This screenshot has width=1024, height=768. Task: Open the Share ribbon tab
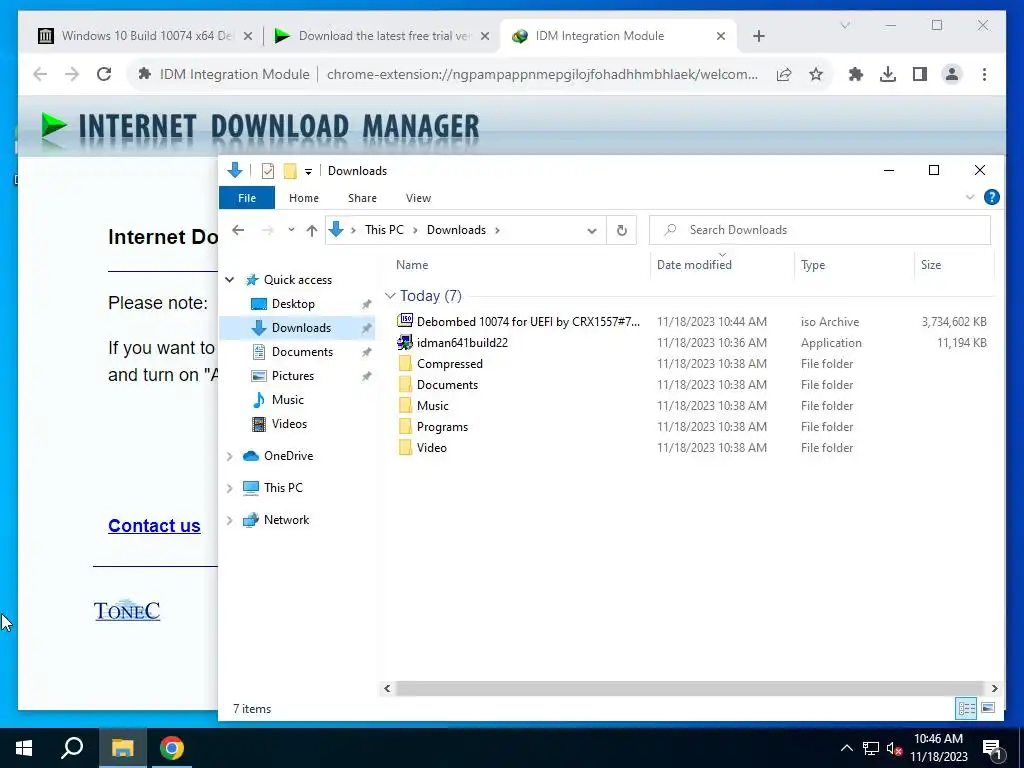point(362,198)
